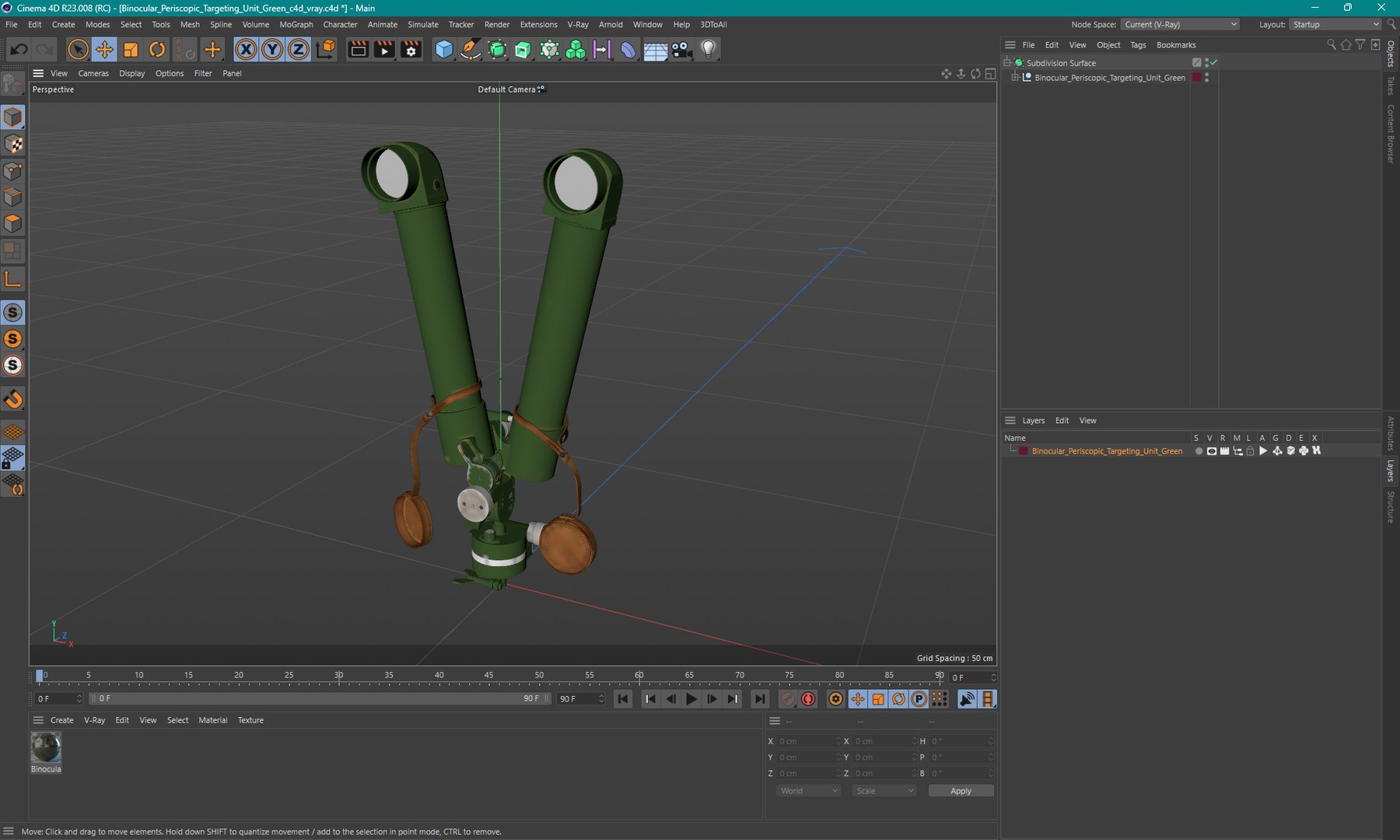The image size is (1400, 840).
Task: Go to end of animation
Action: tap(760, 699)
